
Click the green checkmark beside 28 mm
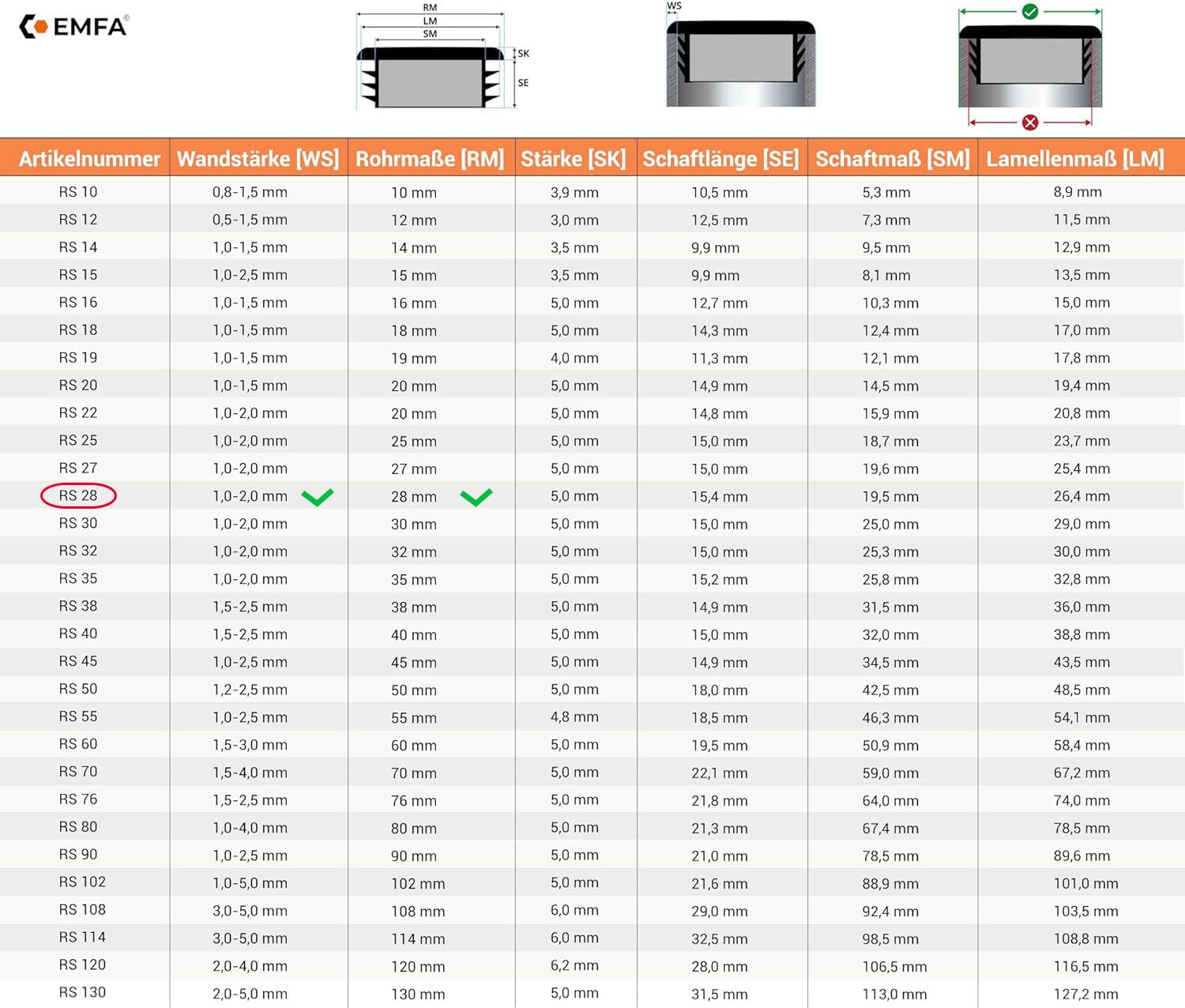point(476,497)
